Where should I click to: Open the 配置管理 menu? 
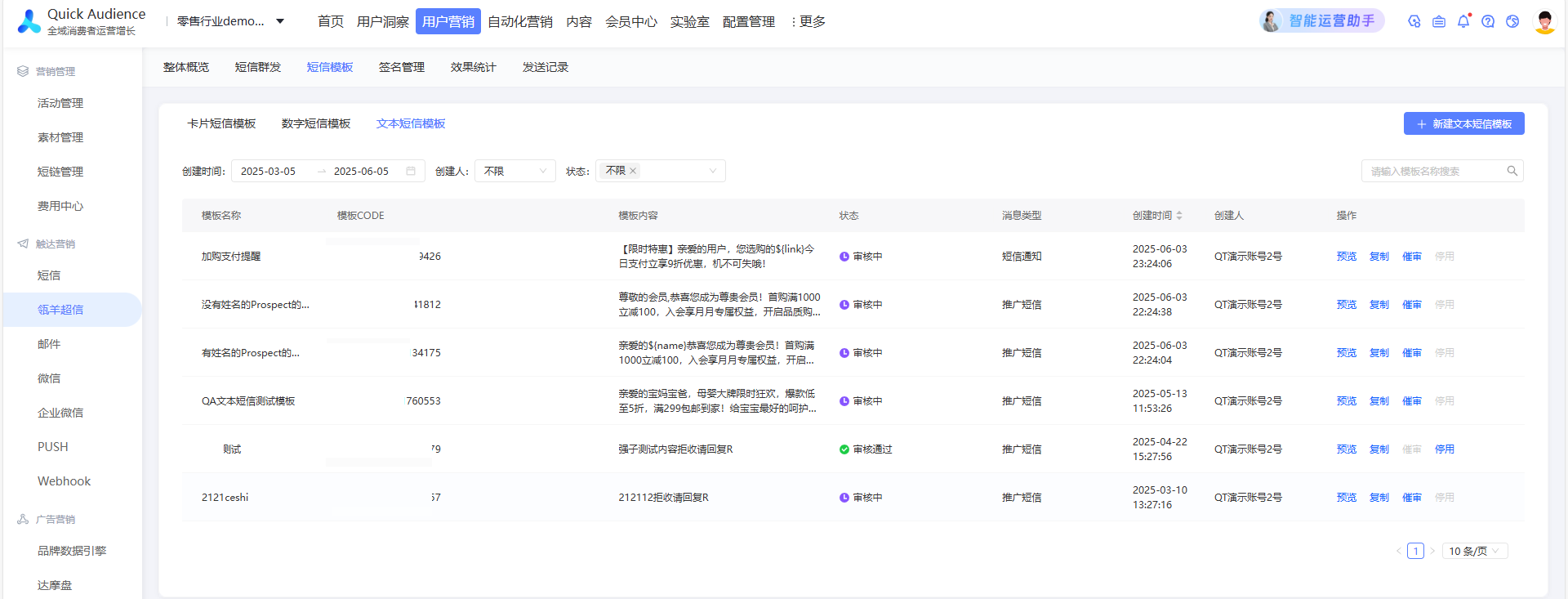click(x=749, y=21)
